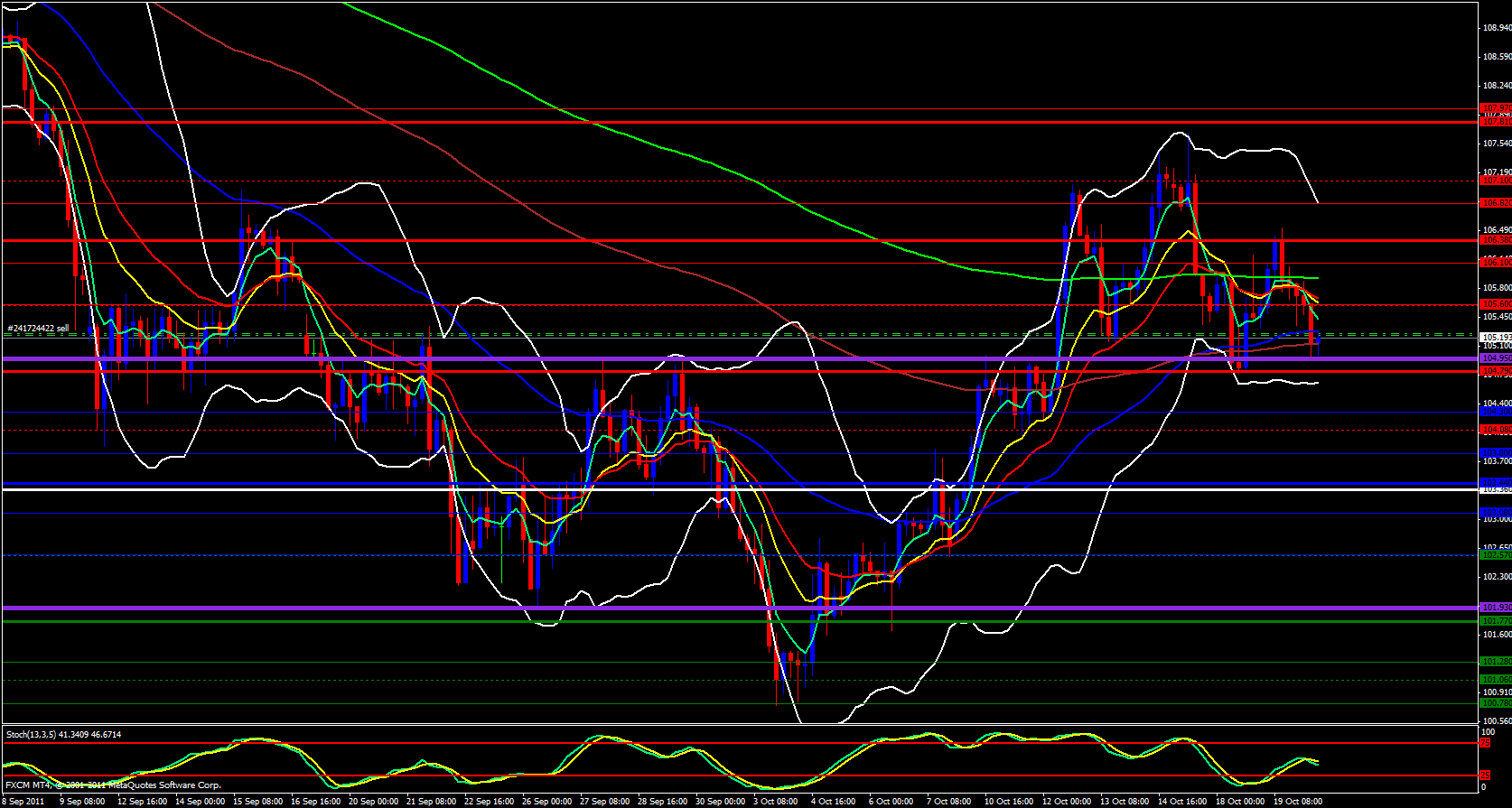Select the red 107.970 level tag
The height and width of the screenshot is (808, 1512).
point(1496,109)
